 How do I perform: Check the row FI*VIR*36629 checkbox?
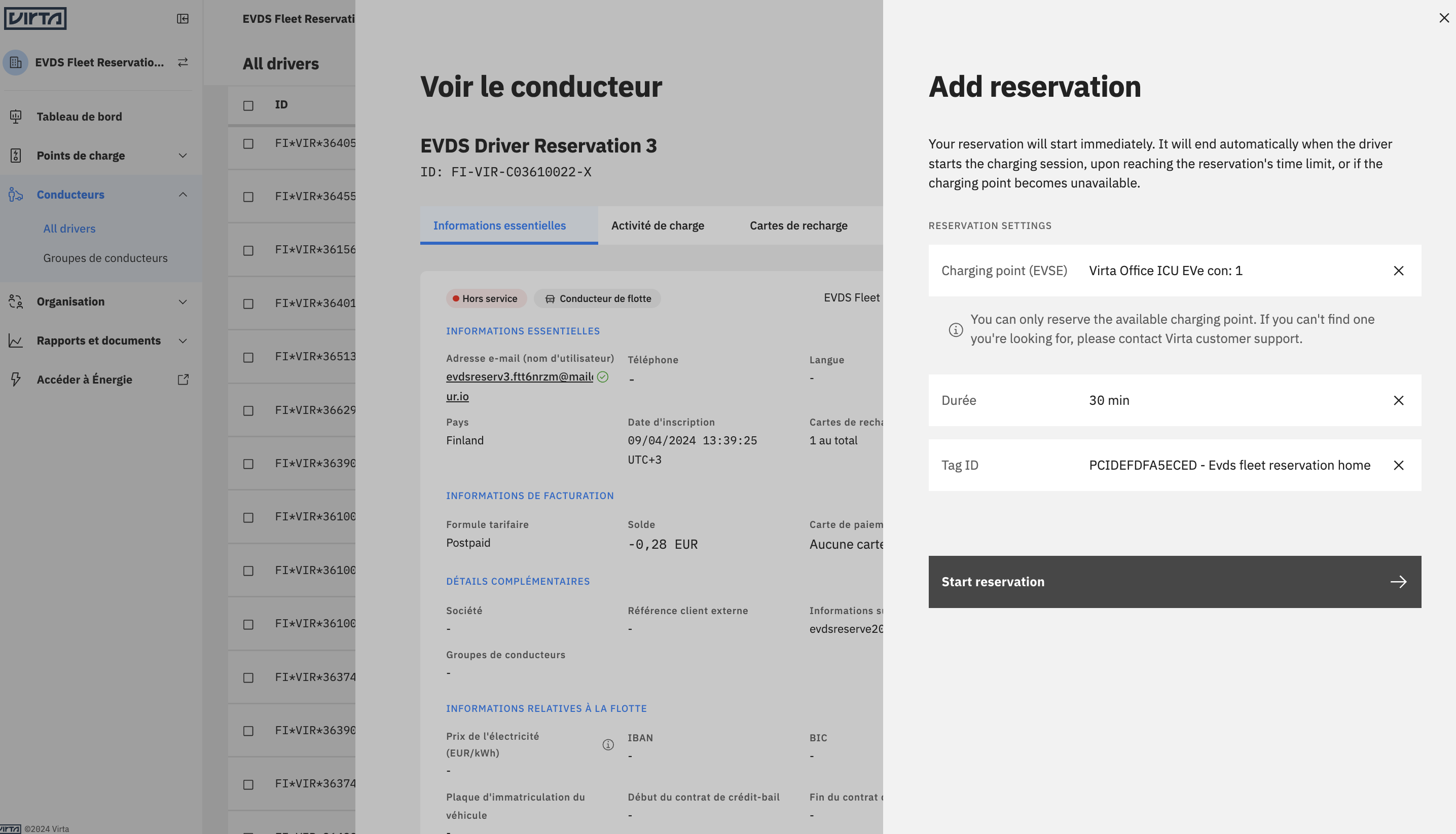pos(248,411)
